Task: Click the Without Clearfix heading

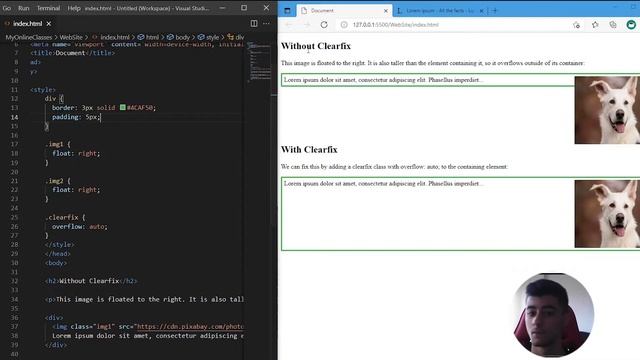Action: pos(316,46)
